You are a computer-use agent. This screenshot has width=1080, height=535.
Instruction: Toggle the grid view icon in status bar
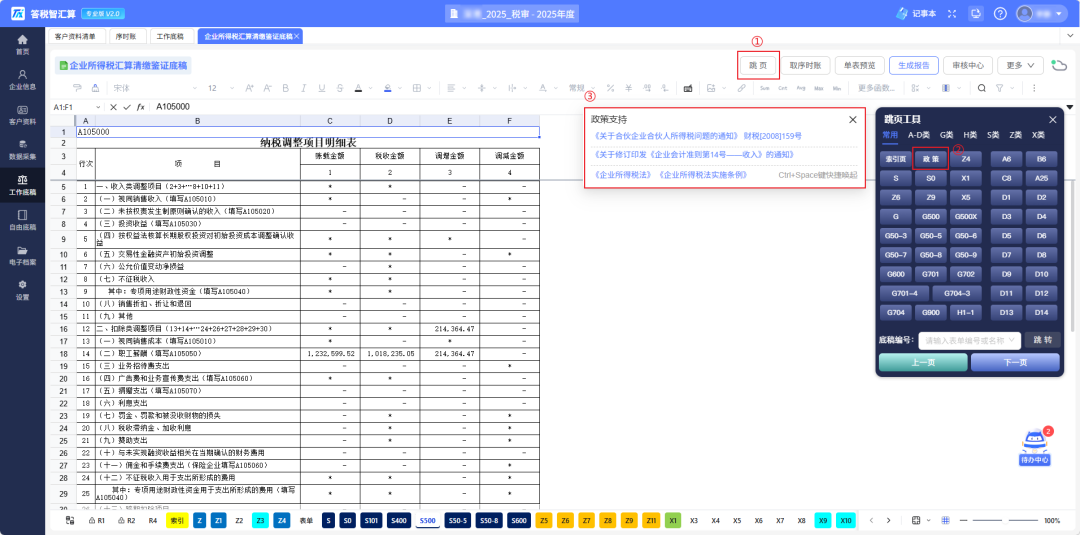point(945,521)
